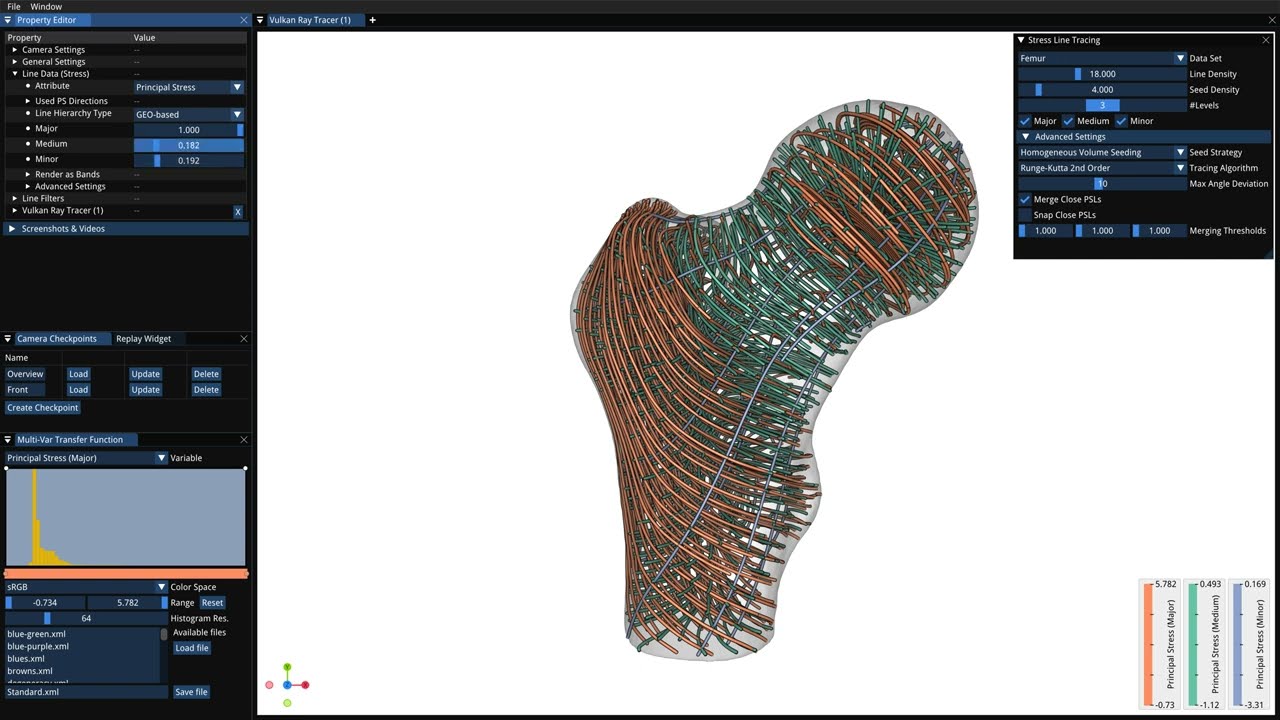Collapse Multi-Var Transfer Function panel triangle

tap(8, 440)
